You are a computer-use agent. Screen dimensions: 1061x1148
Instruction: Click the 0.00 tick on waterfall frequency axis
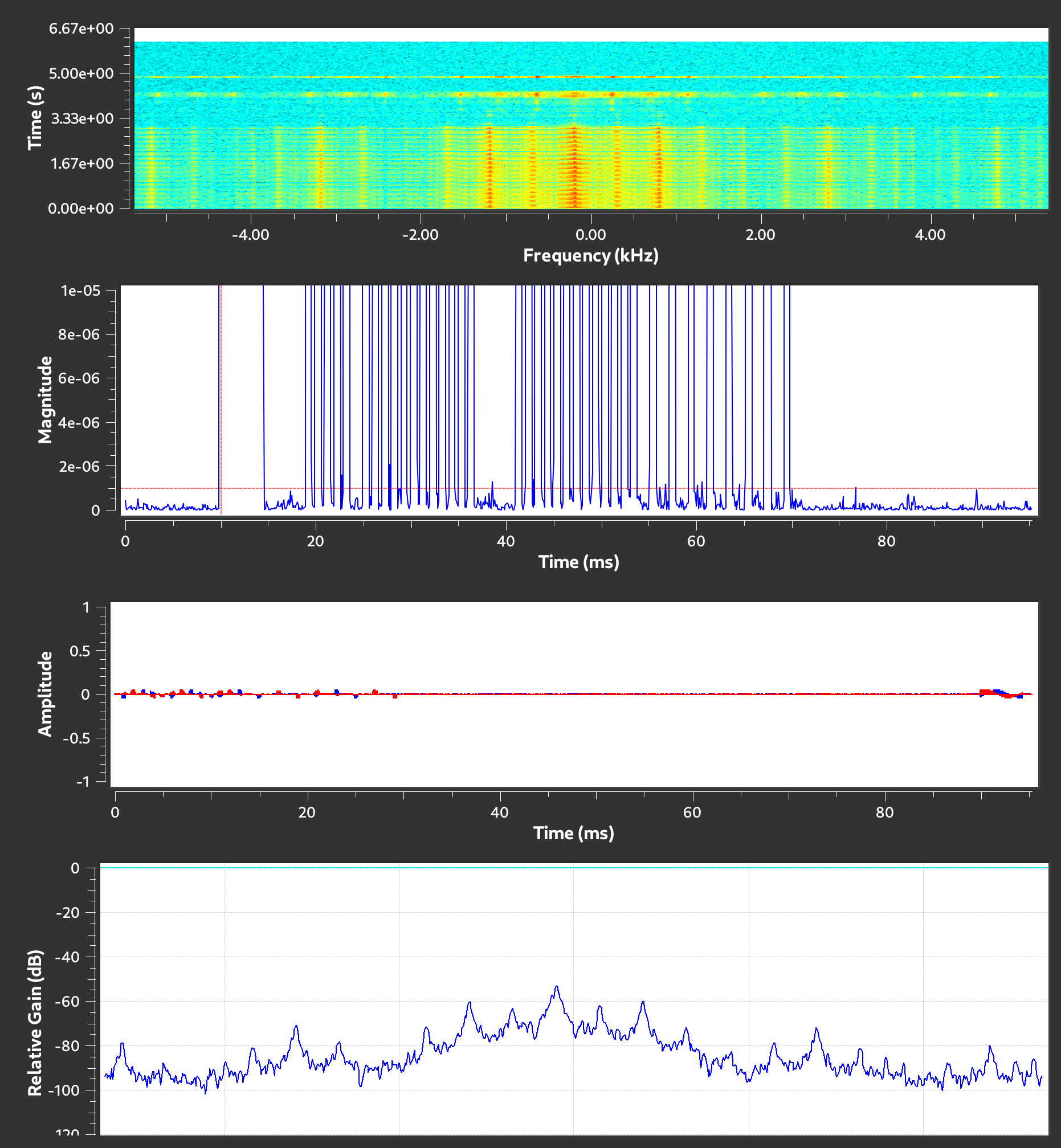[591, 235]
